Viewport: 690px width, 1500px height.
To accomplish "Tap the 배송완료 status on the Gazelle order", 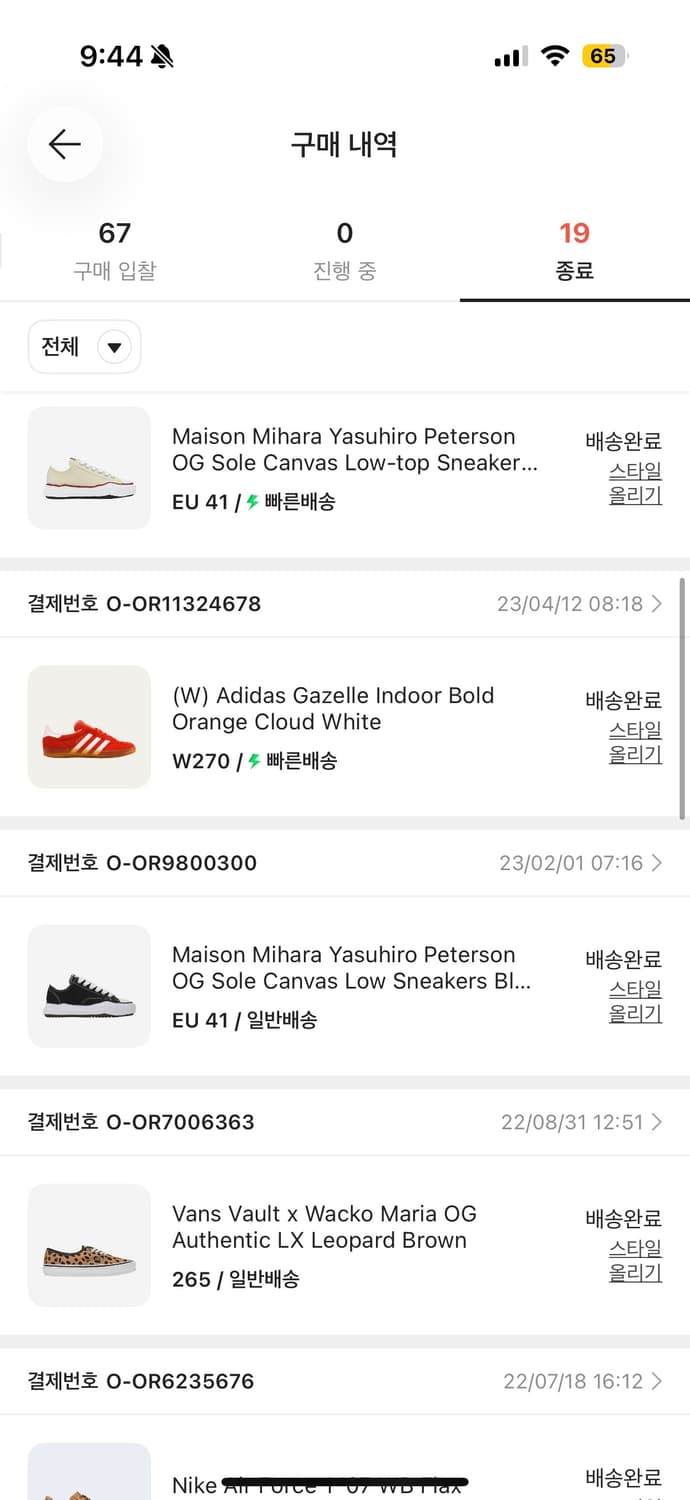I will [621, 701].
